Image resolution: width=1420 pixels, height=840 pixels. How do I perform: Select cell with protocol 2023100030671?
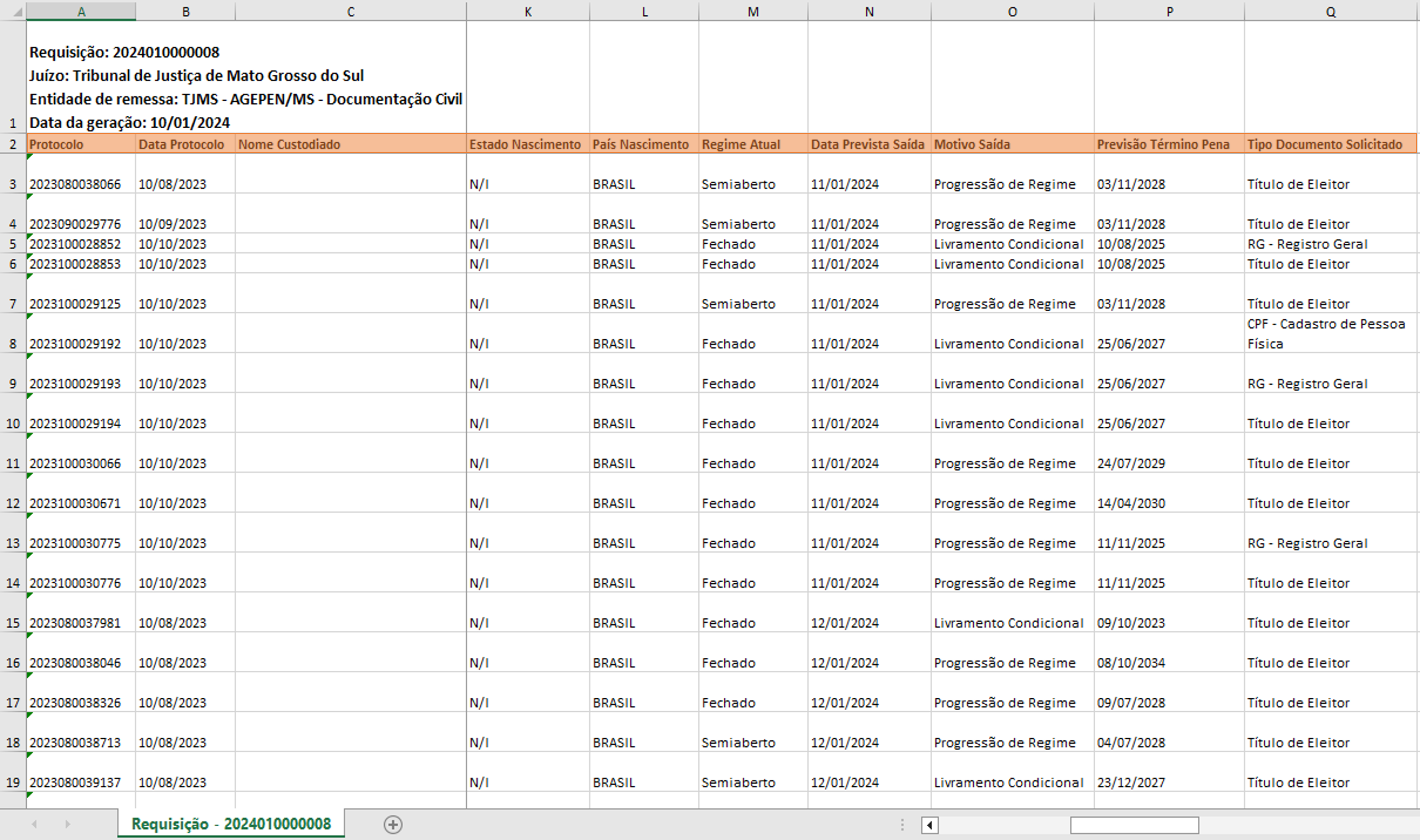[81, 493]
